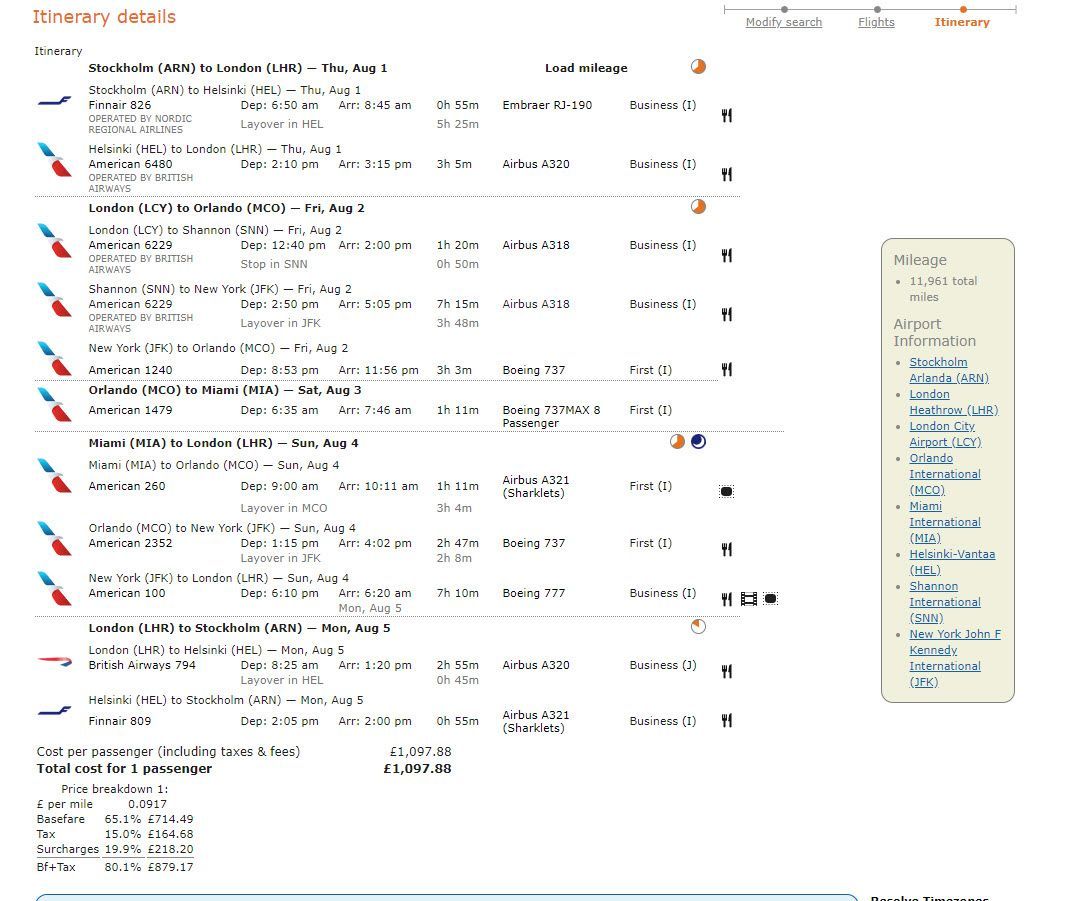The height and width of the screenshot is (901, 1071).
Task: Click the movie icon for American 100
Action: [749, 599]
